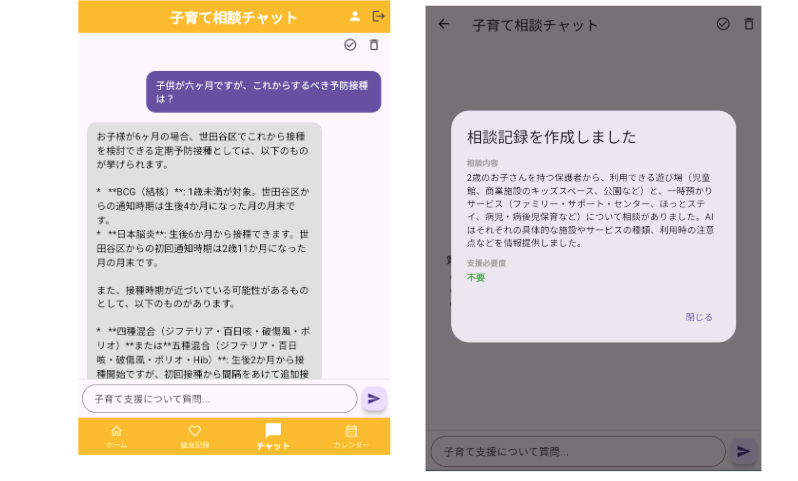798x481 pixels.
Task: Go back using the arrow in the gray app bar
Action: [444, 24]
